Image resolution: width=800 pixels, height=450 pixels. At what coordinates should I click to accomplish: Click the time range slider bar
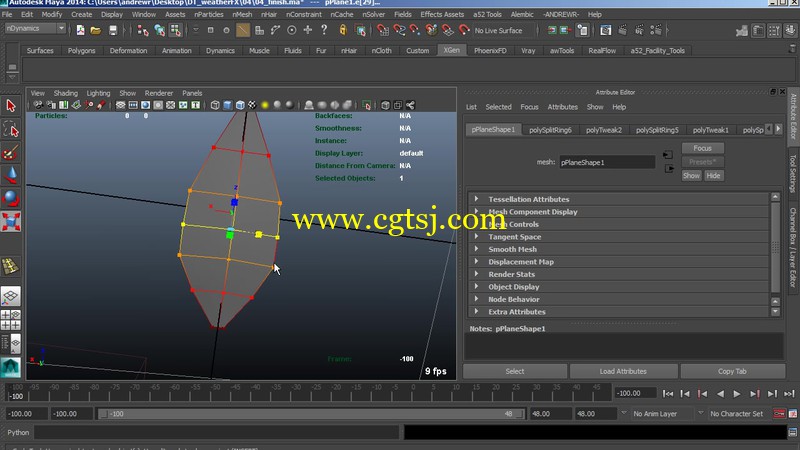(312, 414)
